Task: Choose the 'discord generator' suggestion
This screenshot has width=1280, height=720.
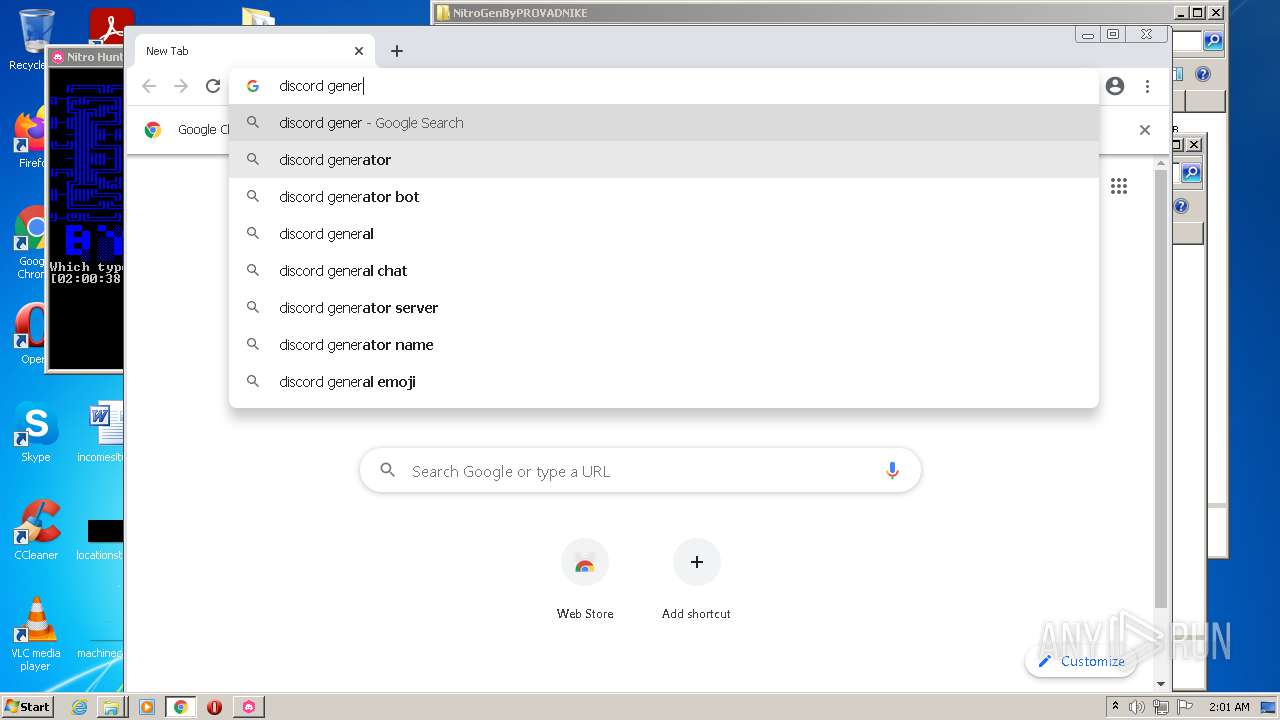Action: [x=664, y=160]
